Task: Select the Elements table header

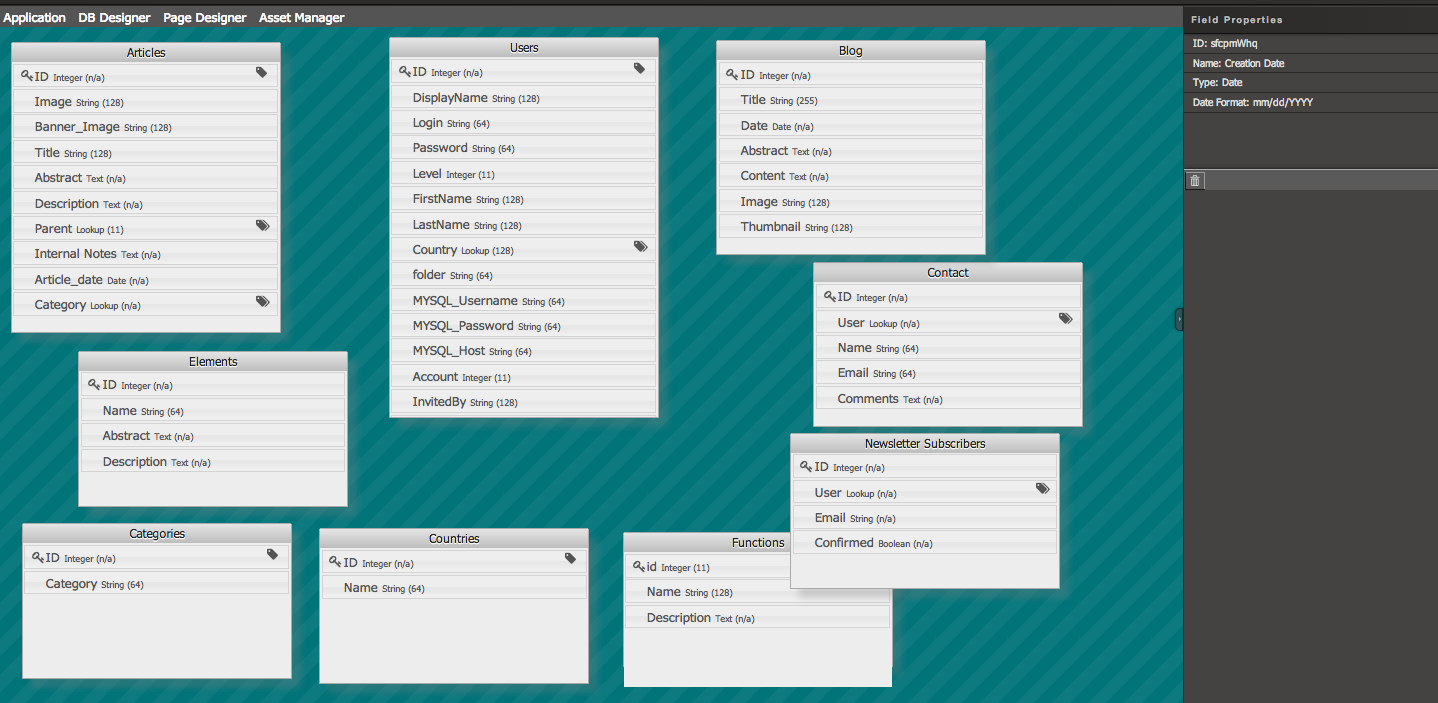Action: click(x=213, y=361)
